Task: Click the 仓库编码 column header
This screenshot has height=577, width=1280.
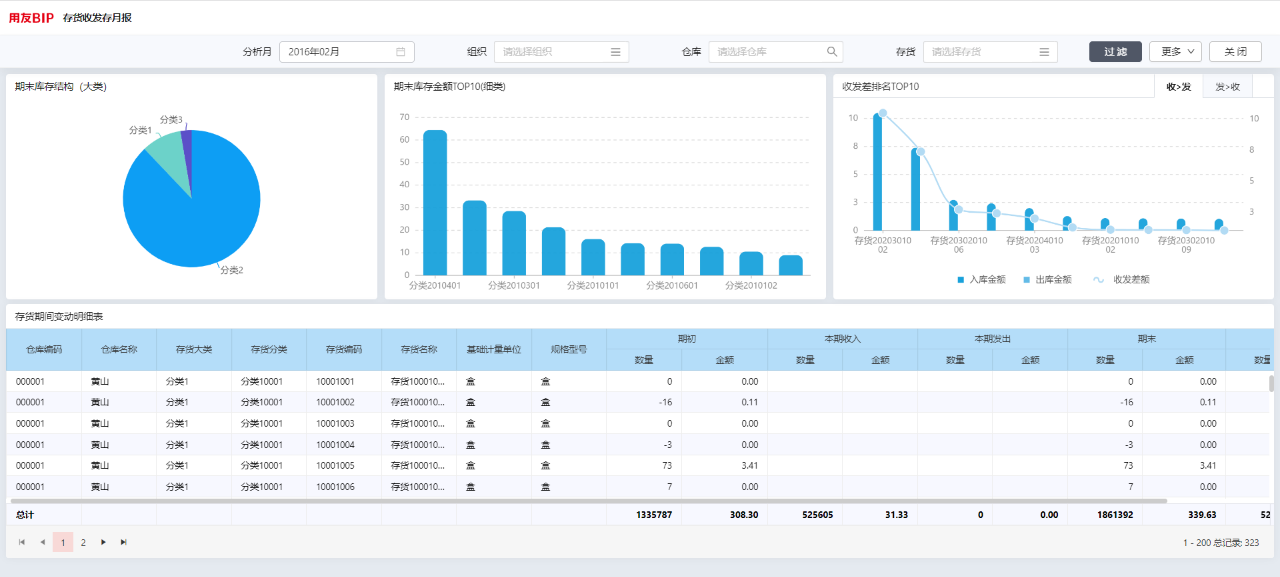Action: [x=44, y=349]
